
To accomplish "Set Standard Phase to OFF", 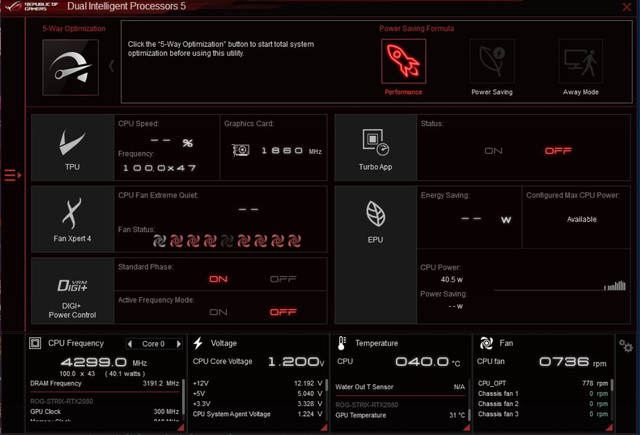I will (x=283, y=279).
